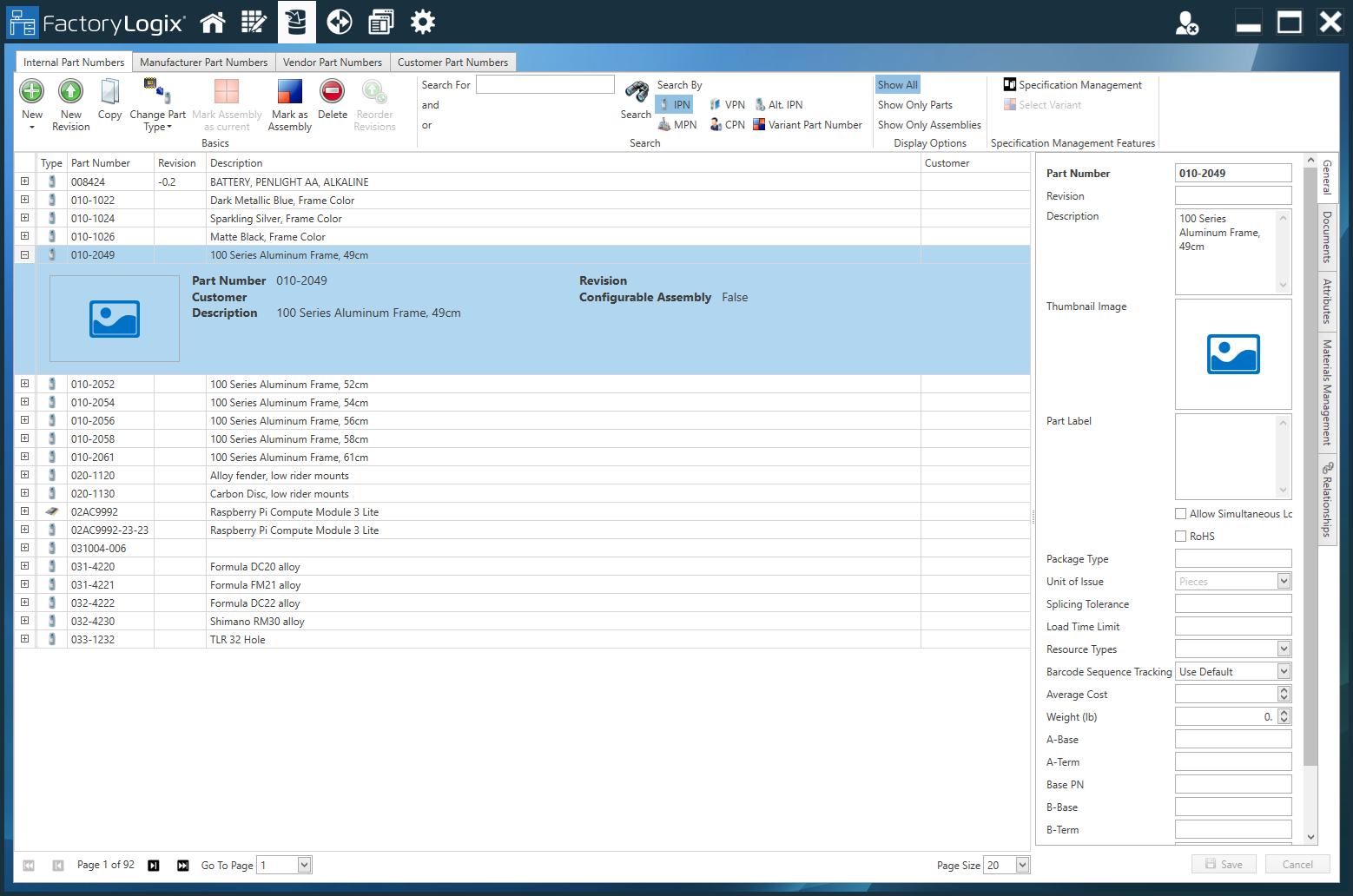Open the Documents side tab
Image resolution: width=1353 pixels, height=896 pixels.
click(x=1327, y=236)
